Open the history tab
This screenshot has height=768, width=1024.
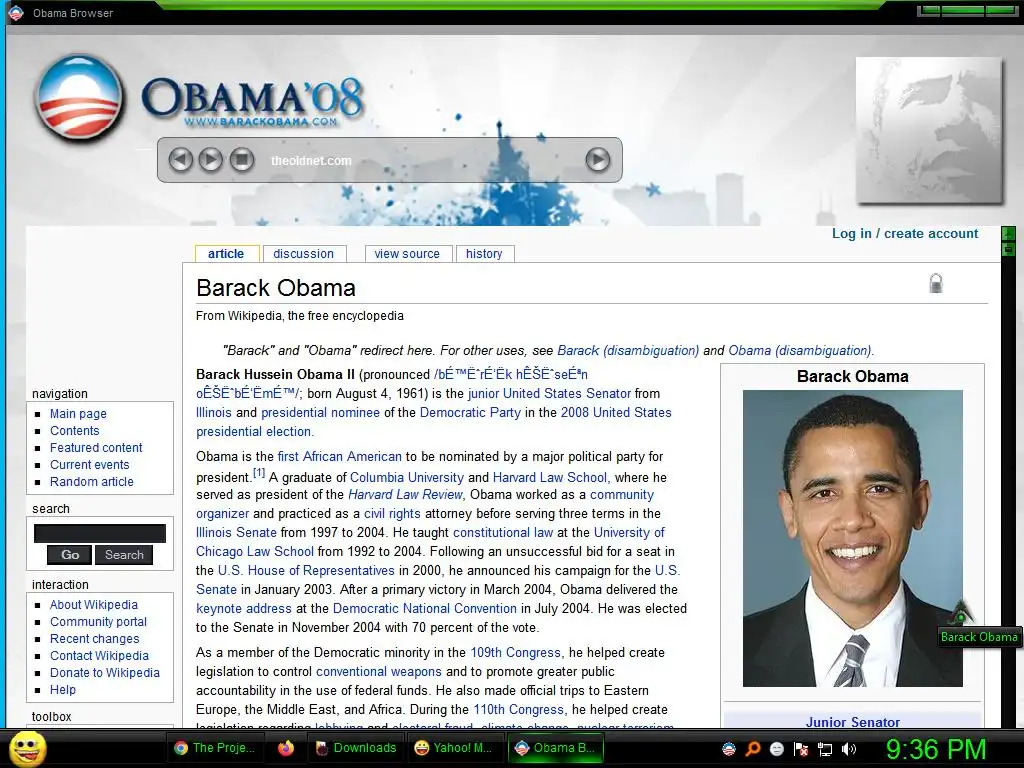484,253
